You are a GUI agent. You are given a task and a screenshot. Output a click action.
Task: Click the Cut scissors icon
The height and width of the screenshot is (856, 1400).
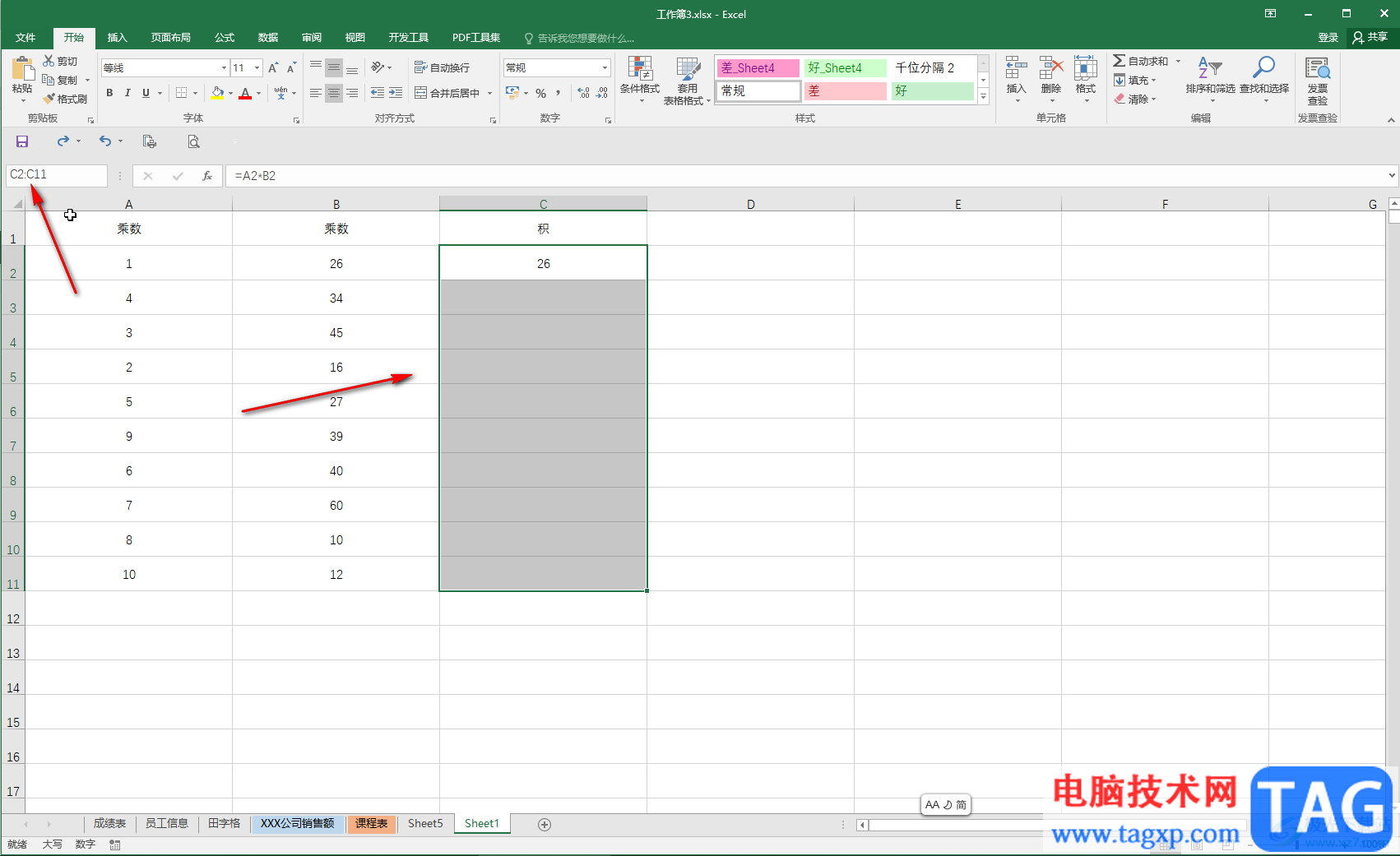pos(49,61)
